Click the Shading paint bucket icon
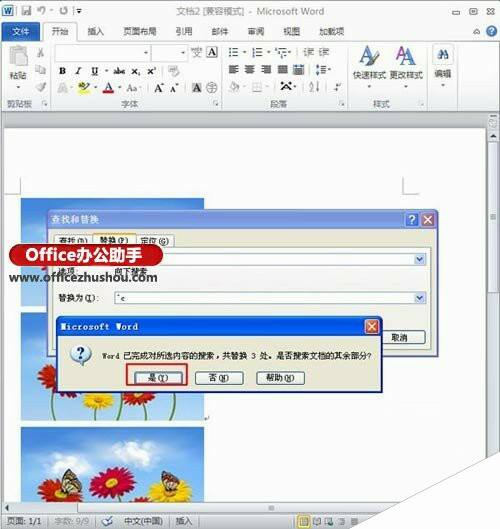The image size is (500, 529). pyautogui.click(x=234, y=87)
